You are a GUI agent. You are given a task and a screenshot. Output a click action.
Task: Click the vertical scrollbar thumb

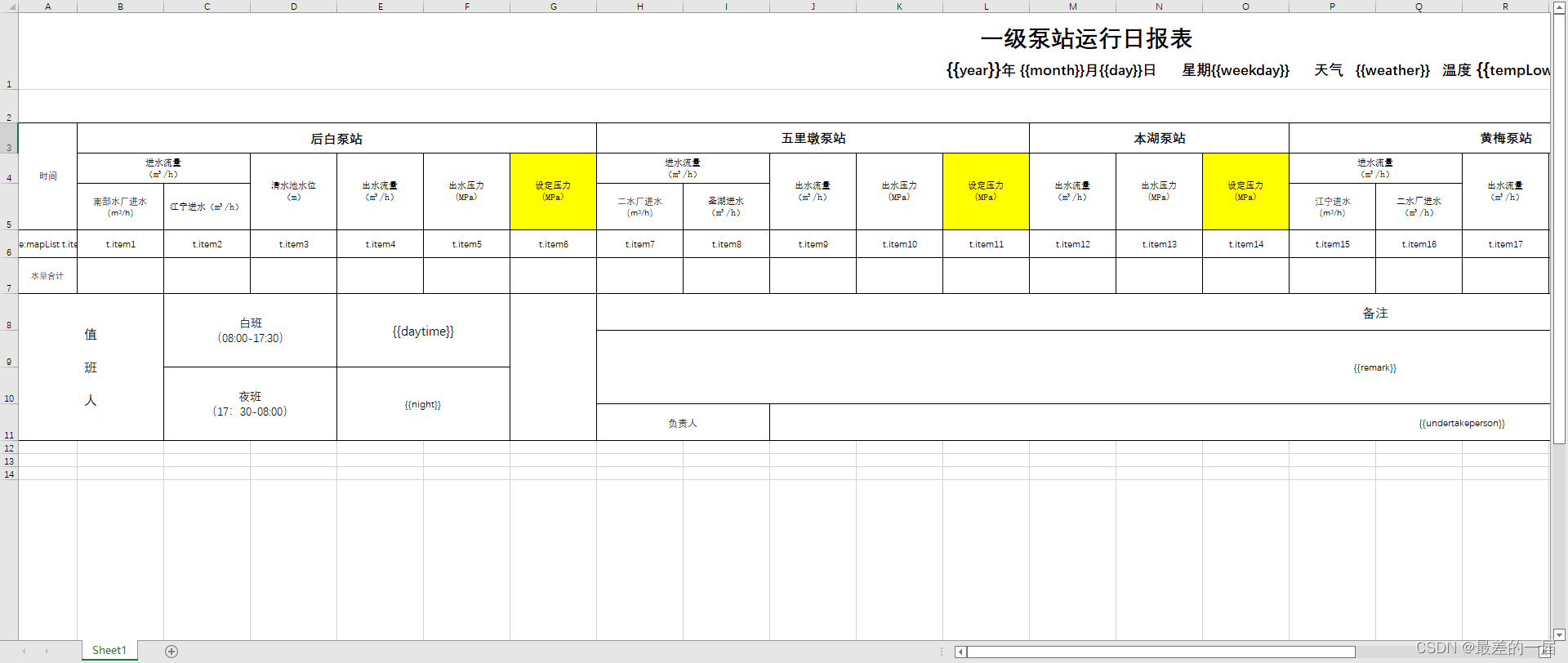tap(1559, 229)
